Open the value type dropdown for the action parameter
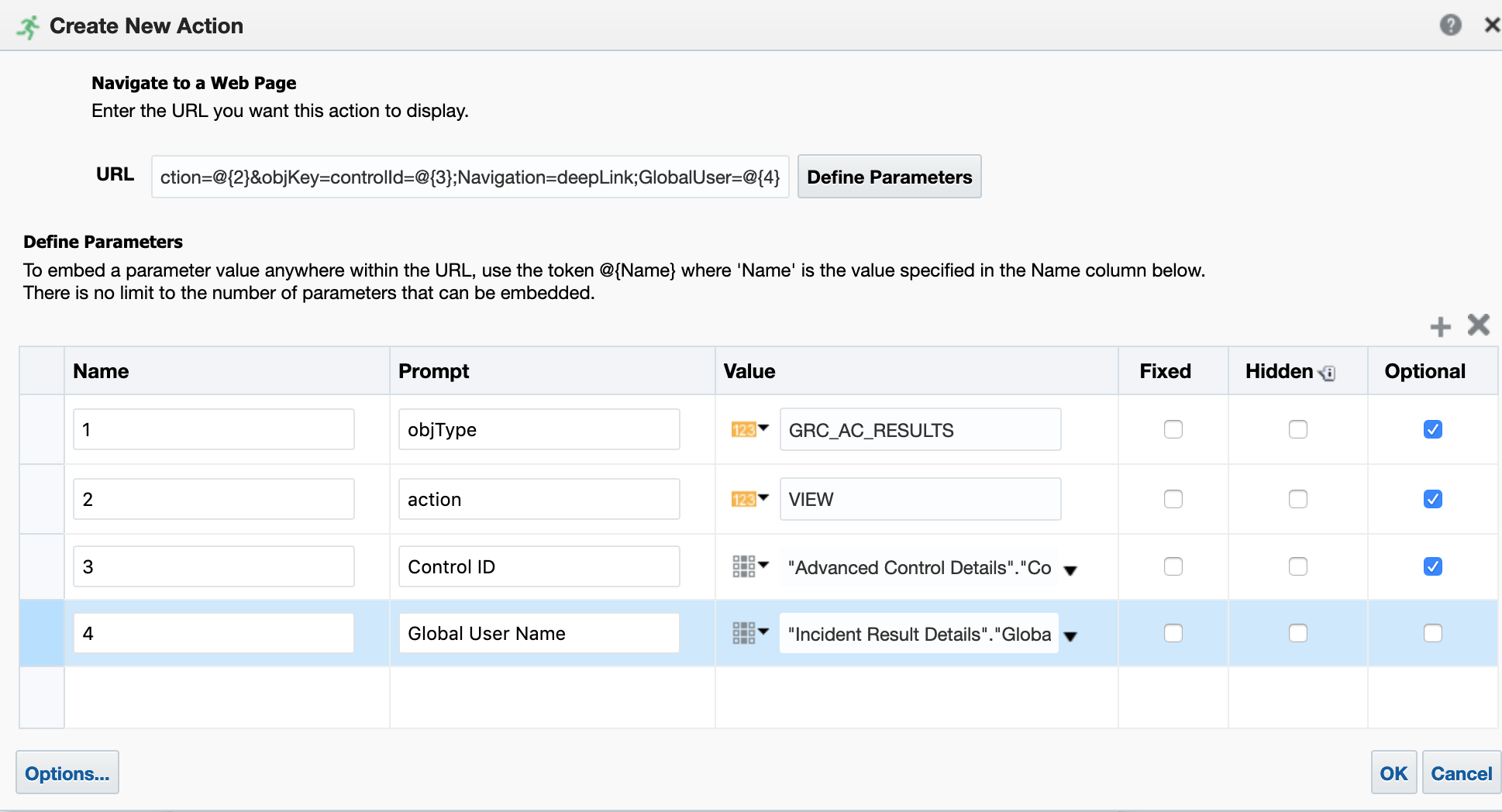 [763, 498]
